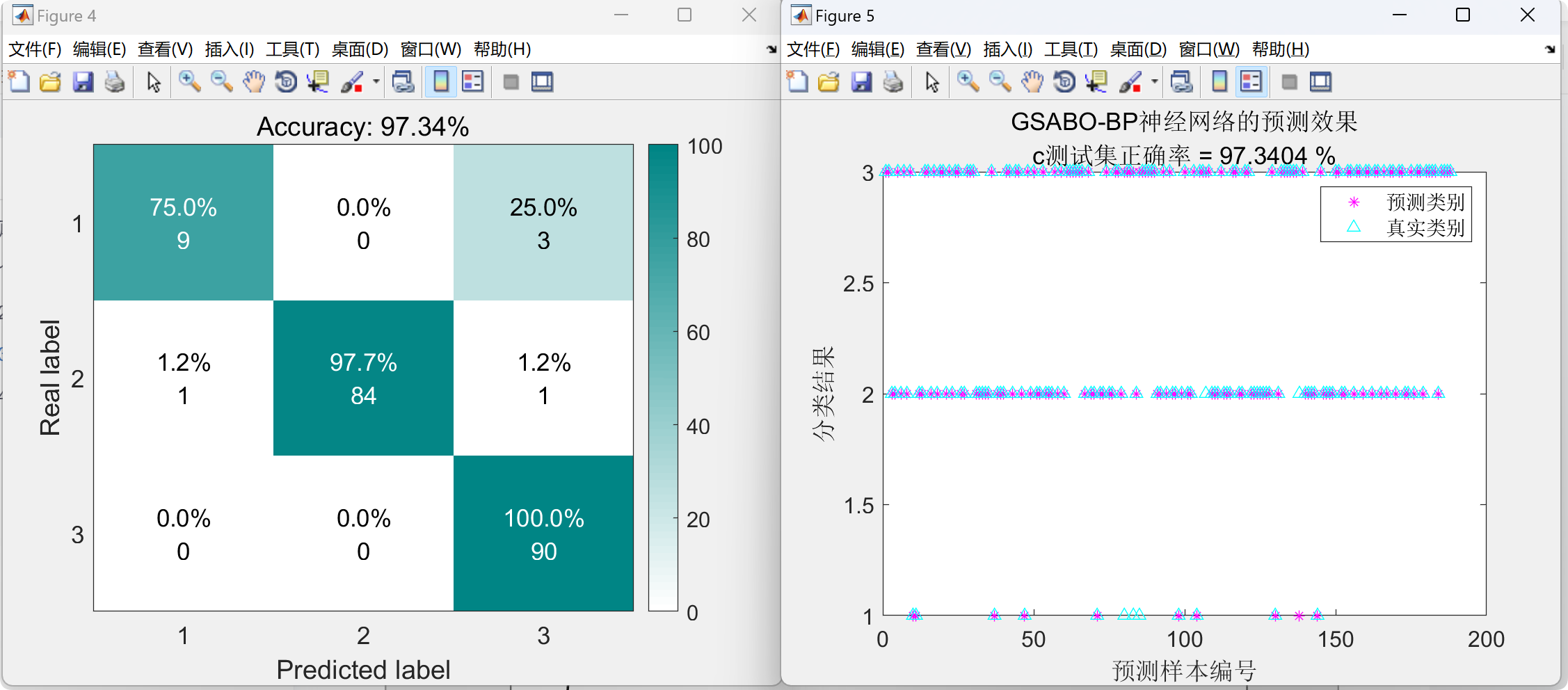The width and height of the screenshot is (1568, 690).
Task: Toggle Insert Colorbar in Figure 5
Action: [x=1219, y=82]
